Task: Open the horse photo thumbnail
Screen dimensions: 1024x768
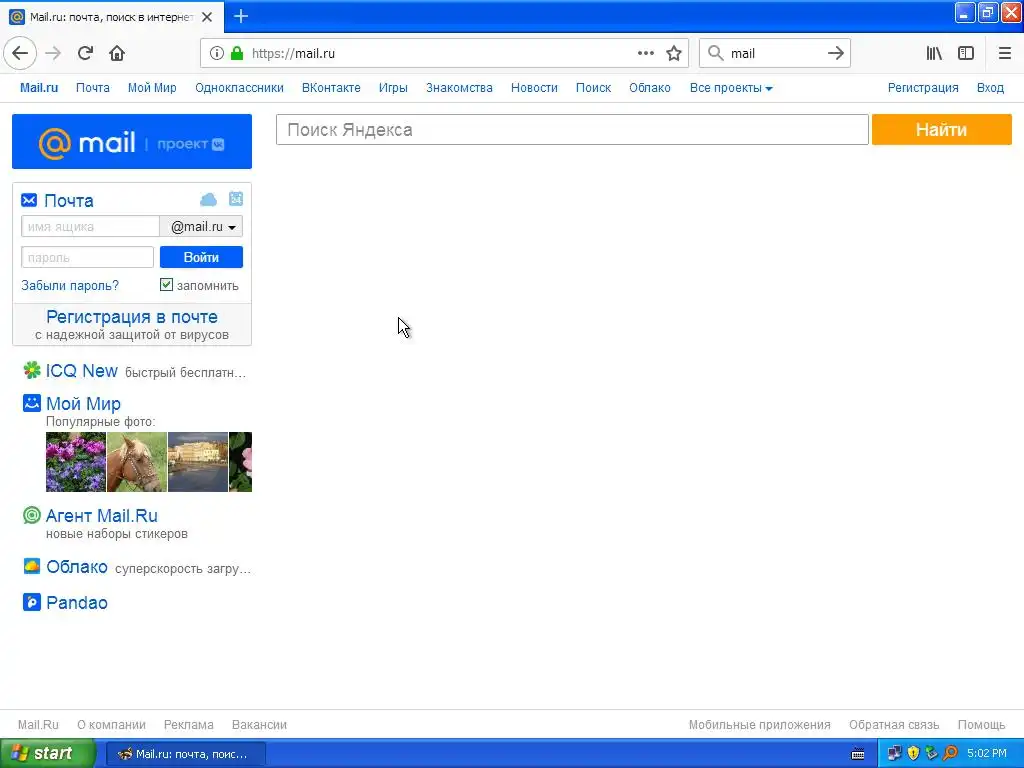Action: [136, 462]
